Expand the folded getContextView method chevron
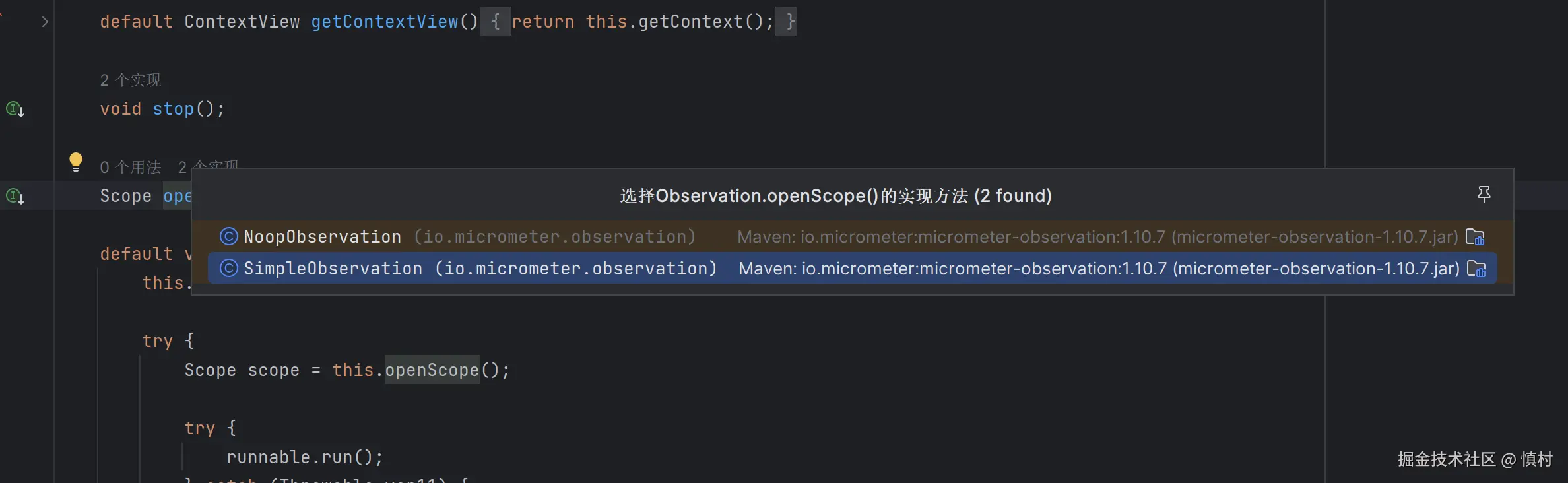 [x=45, y=22]
